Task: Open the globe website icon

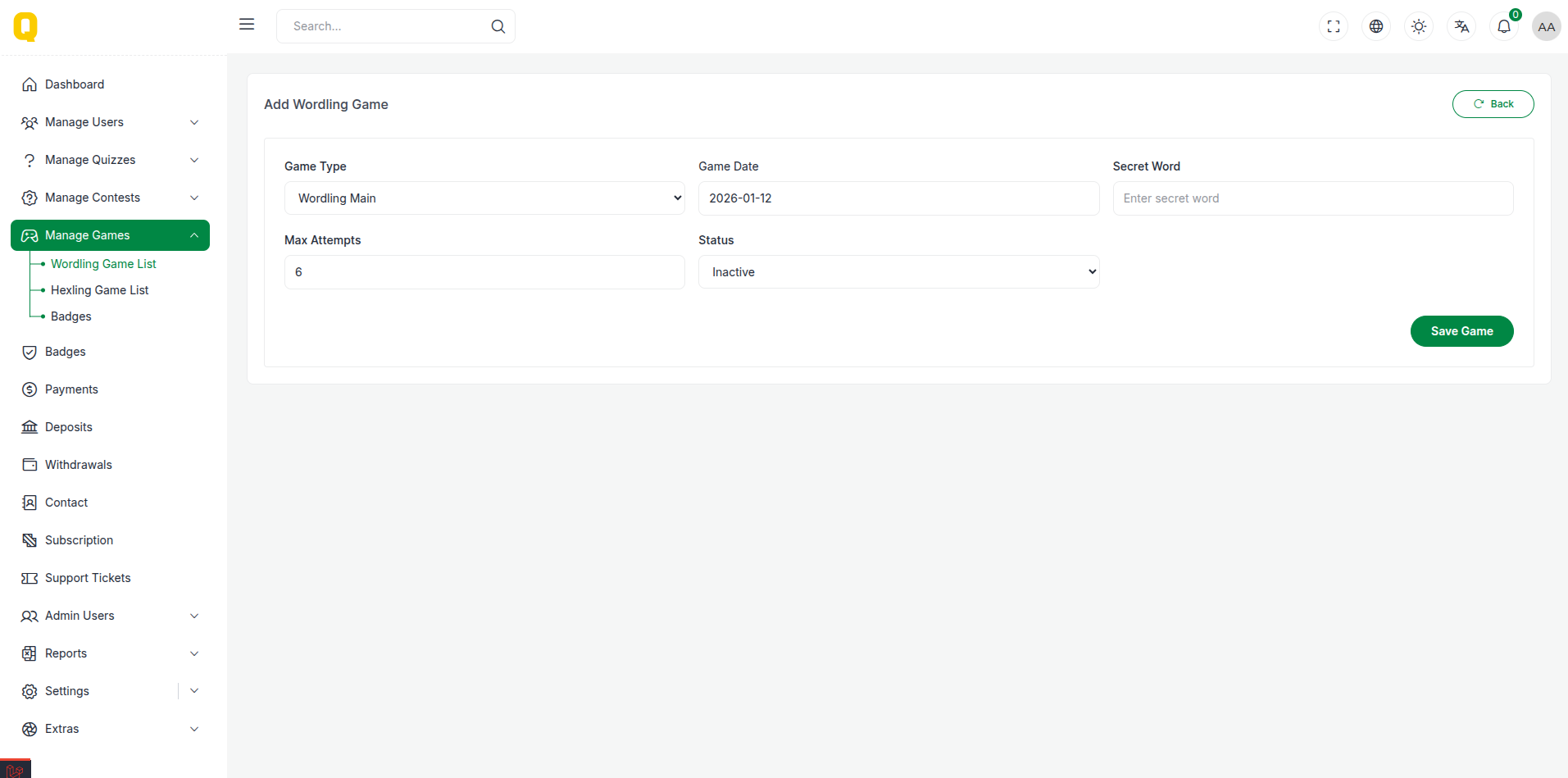Action: [1376, 26]
